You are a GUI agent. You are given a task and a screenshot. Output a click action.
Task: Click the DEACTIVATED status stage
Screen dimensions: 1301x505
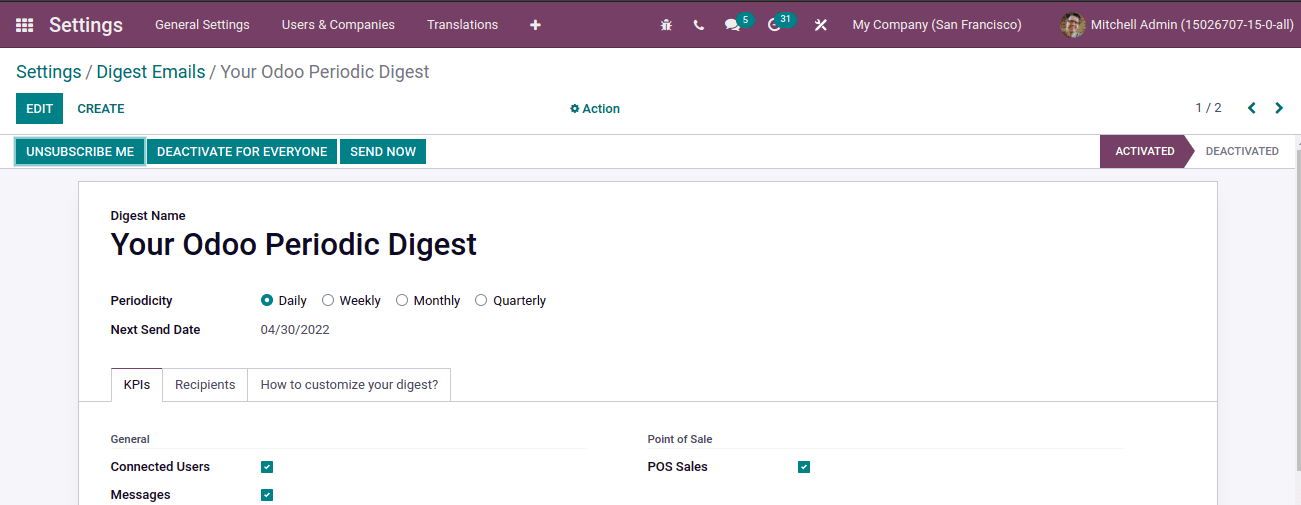pos(1242,152)
